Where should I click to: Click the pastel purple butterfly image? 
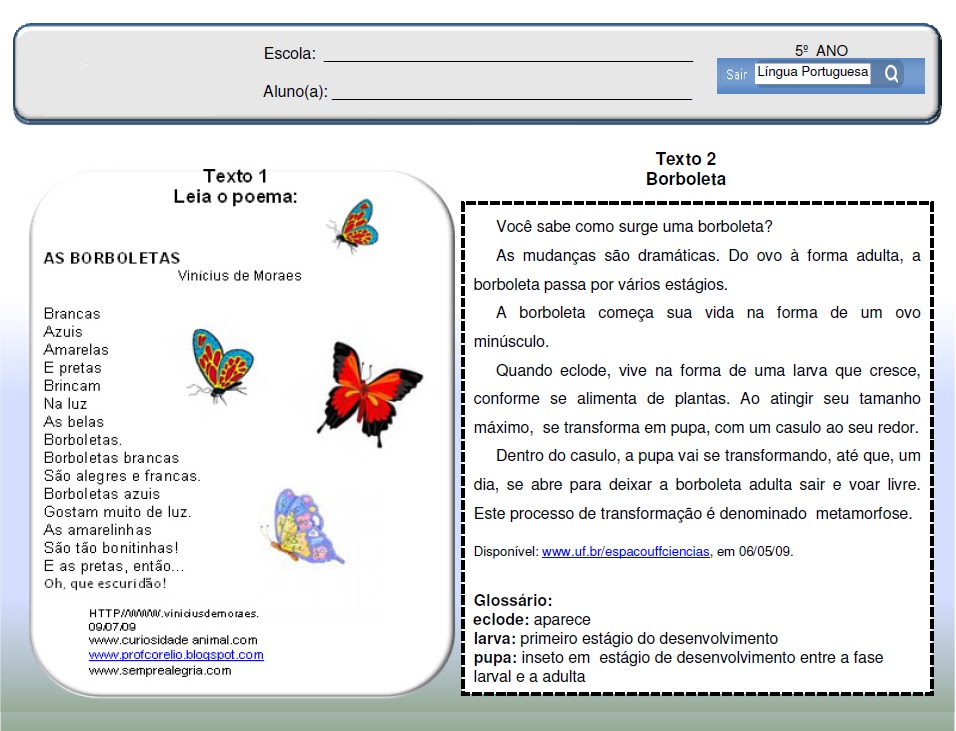302,526
